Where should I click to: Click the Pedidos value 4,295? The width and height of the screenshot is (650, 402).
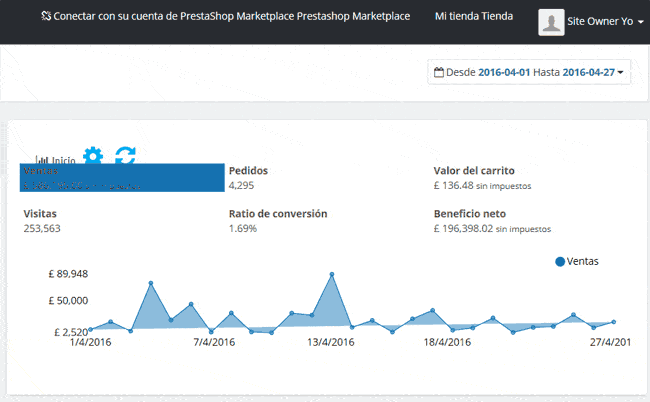pos(241,186)
